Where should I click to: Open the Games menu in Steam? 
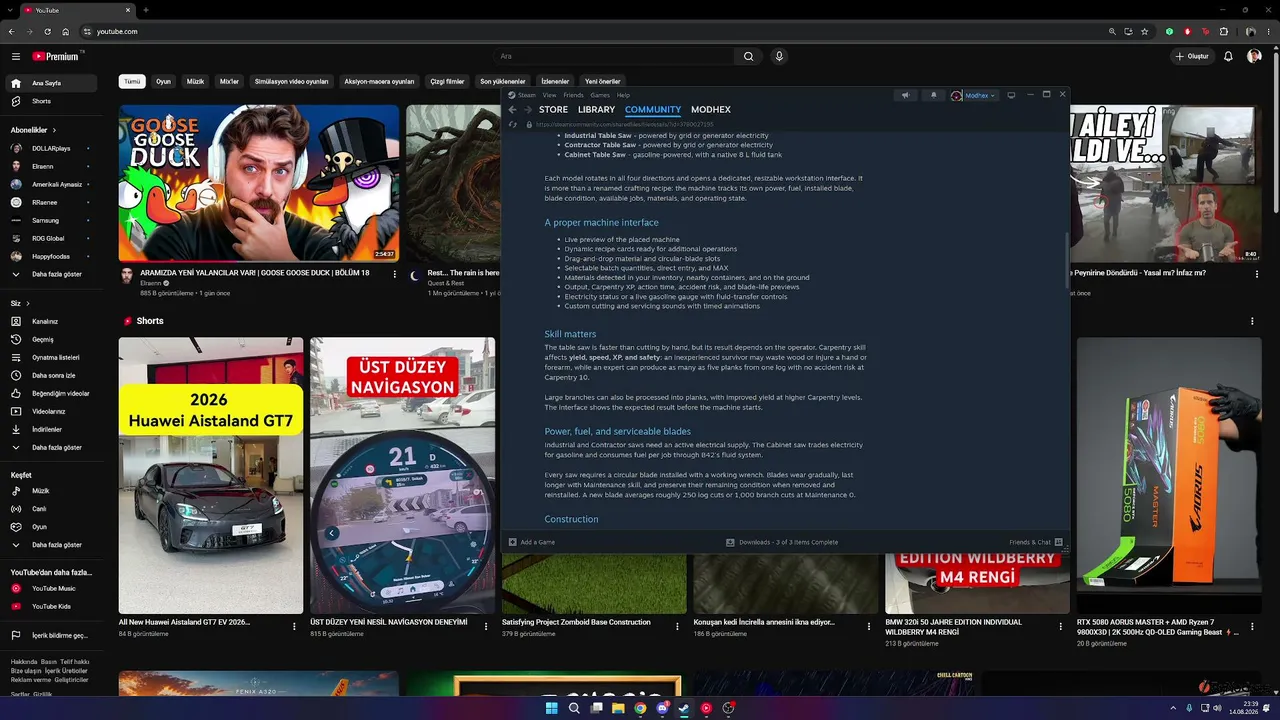pos(600,95)
